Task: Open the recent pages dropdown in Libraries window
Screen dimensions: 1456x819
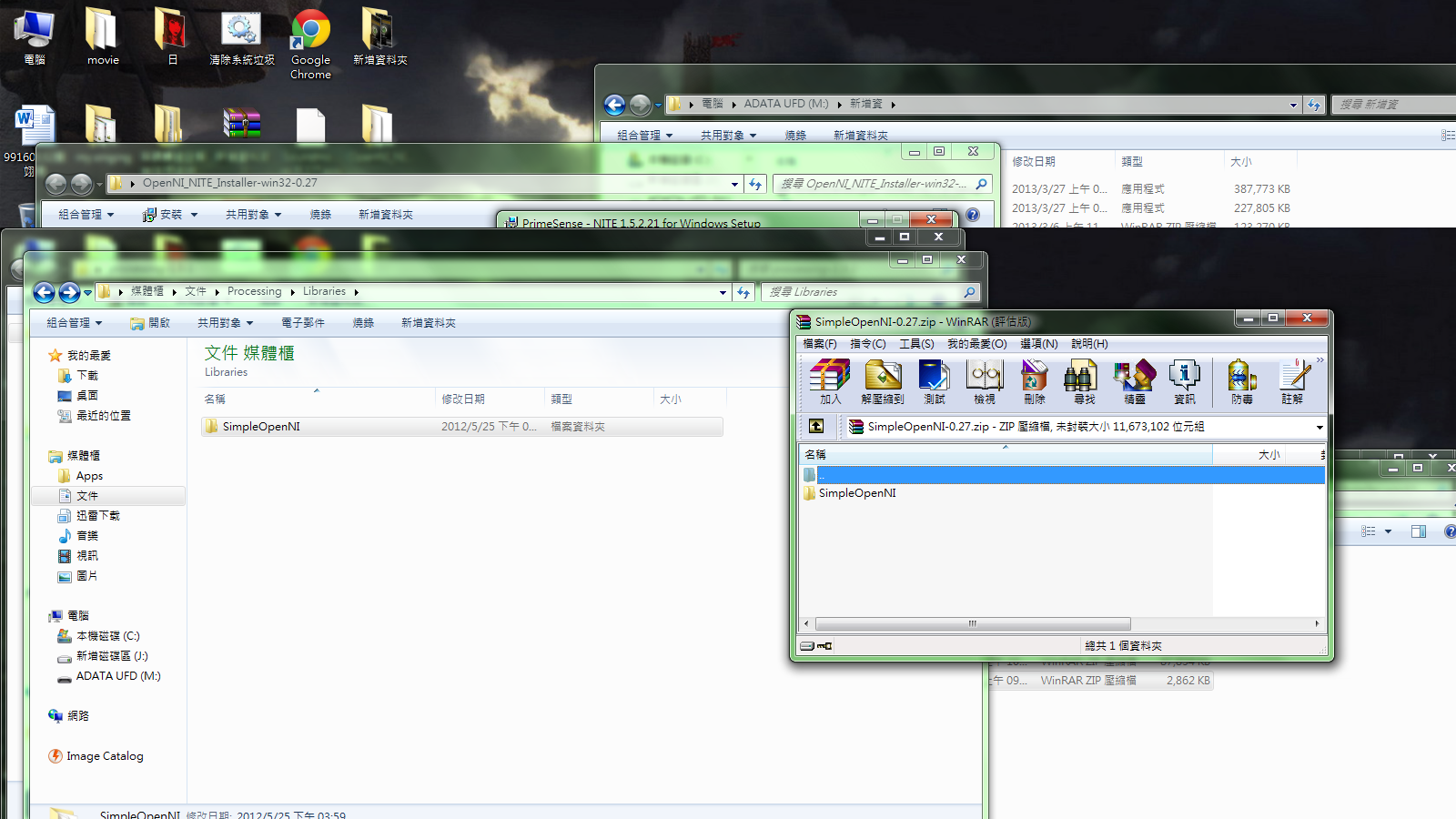Action: click(x=87, y=292)
